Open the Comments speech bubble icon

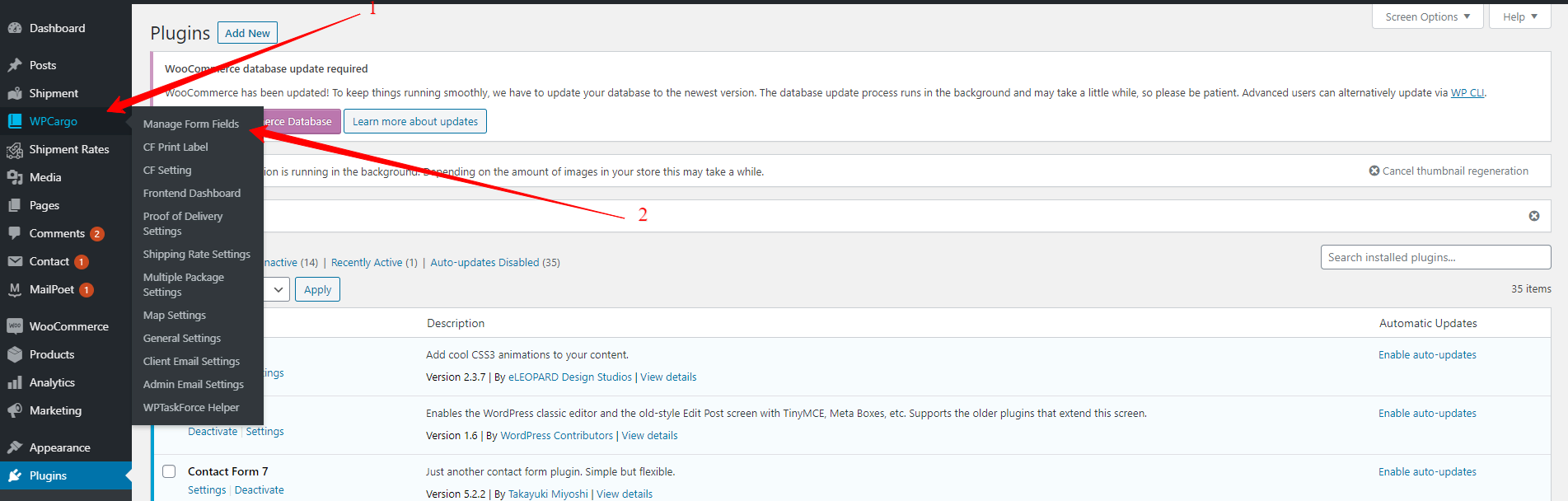(15, 233)
